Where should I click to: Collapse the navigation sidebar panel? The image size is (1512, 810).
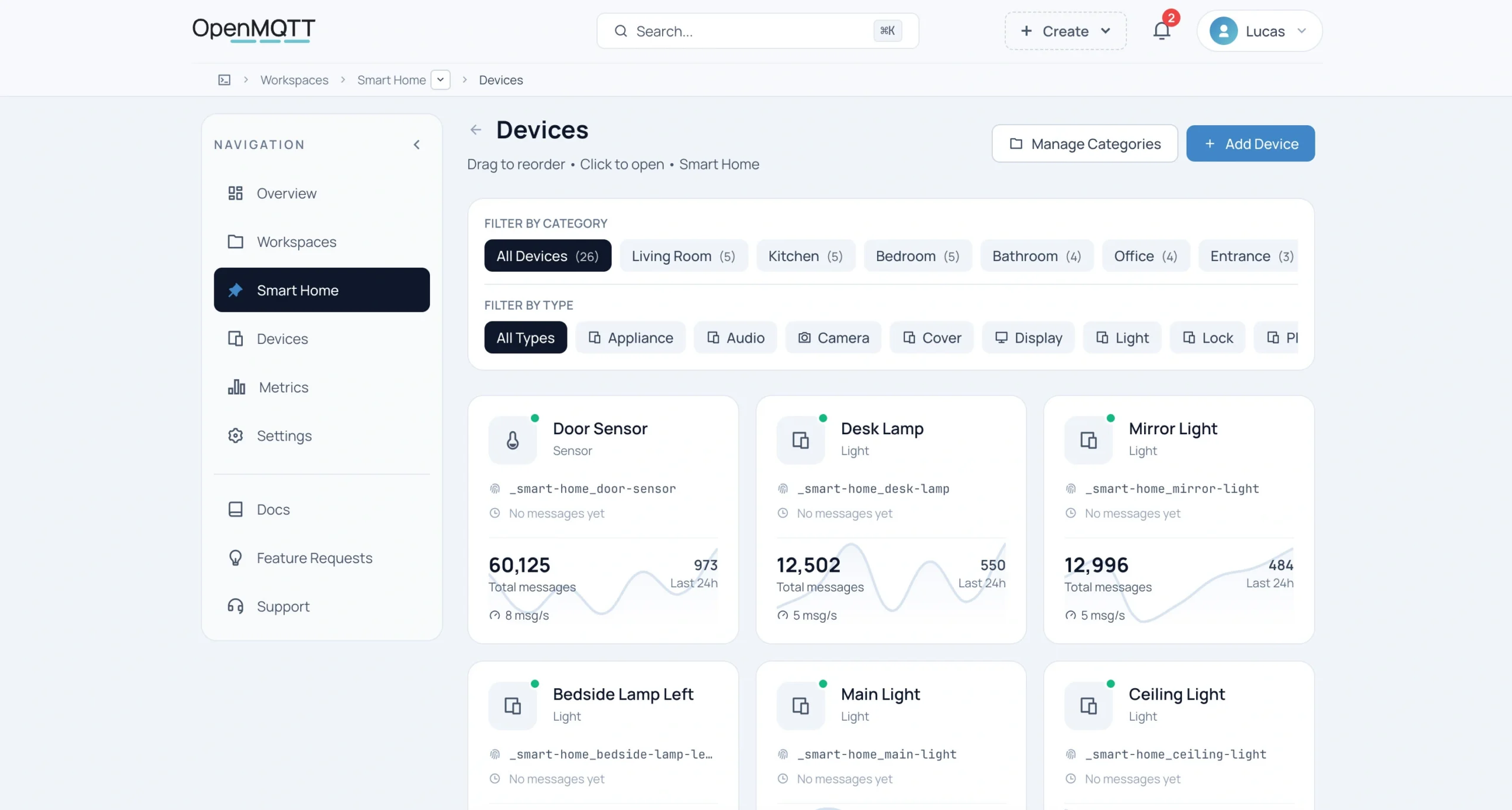416,145
